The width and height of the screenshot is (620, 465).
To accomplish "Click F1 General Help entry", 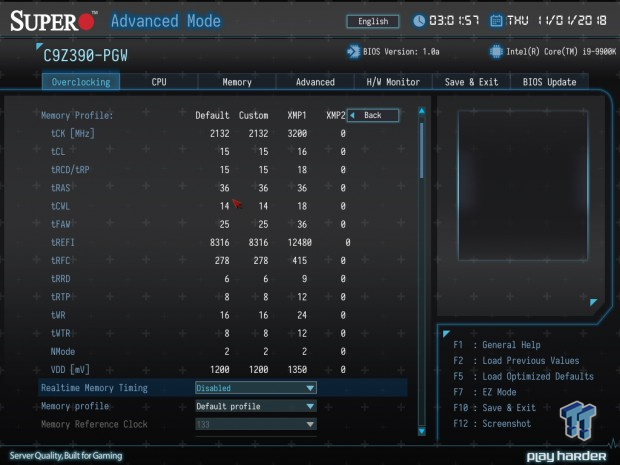I will coord(497,345).
